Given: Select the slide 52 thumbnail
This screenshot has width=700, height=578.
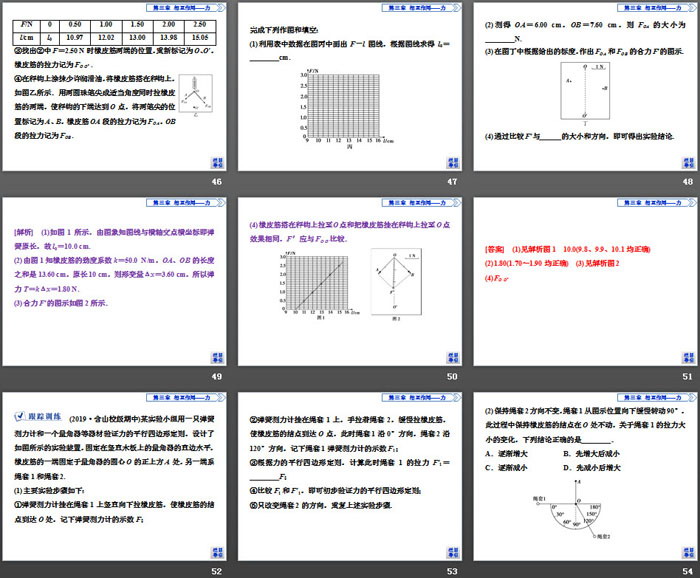Looking at the screenshot, I should coord(114,476).
